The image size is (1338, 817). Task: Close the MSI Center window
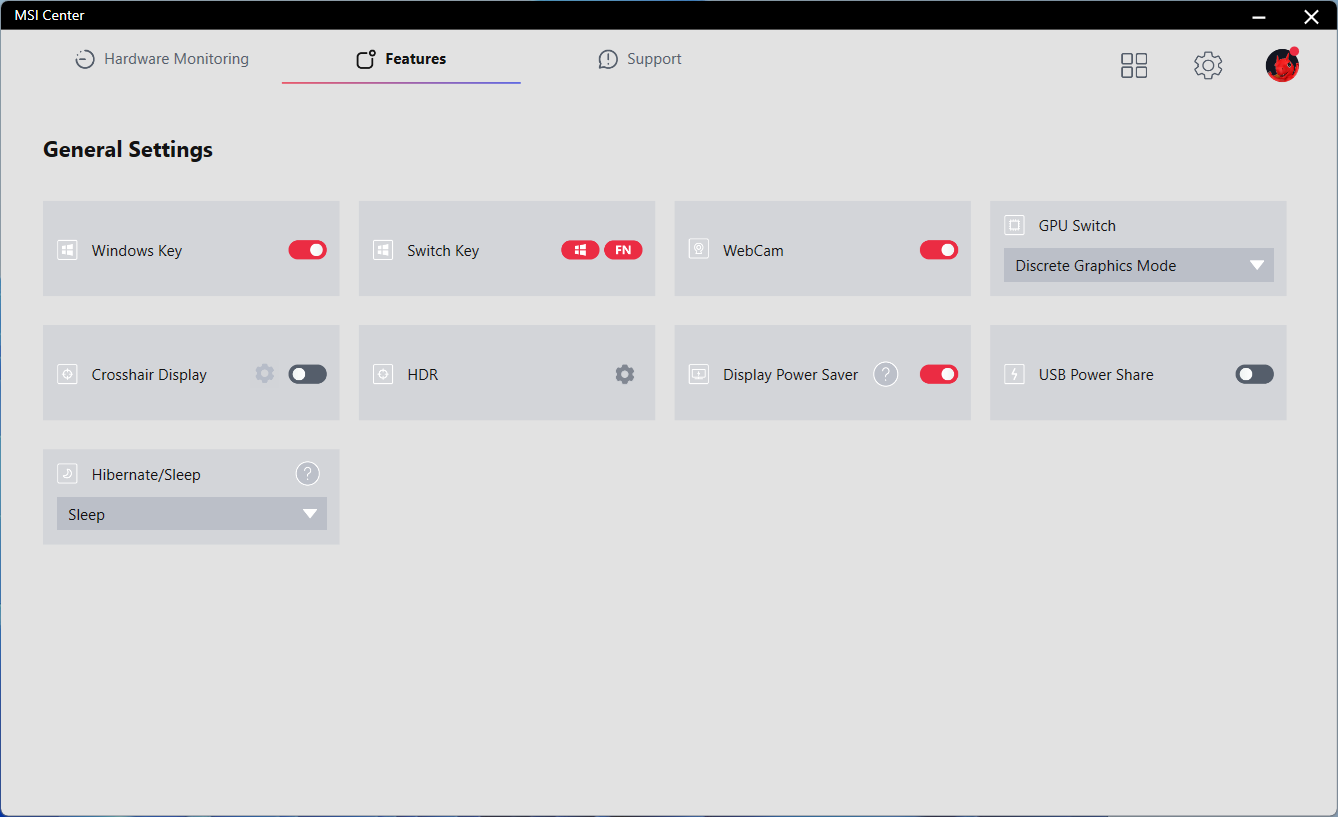click(1311, 15)
